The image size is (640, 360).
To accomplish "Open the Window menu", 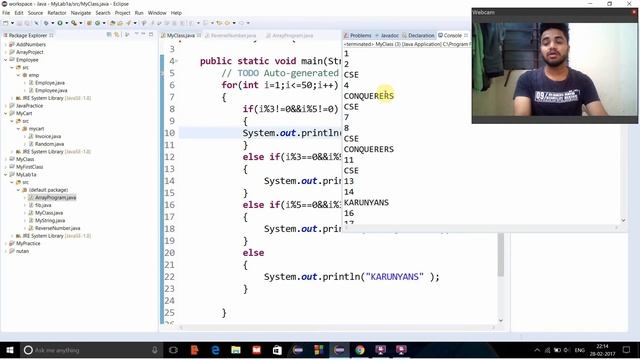I will (x=157, y=13).
